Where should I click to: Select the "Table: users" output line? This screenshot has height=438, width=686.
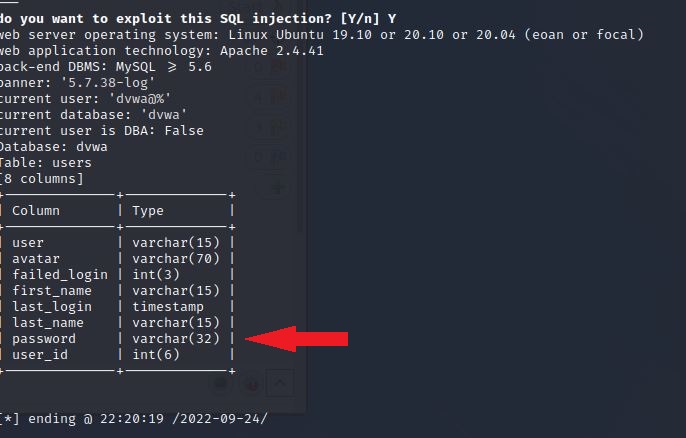pos(46,163)
